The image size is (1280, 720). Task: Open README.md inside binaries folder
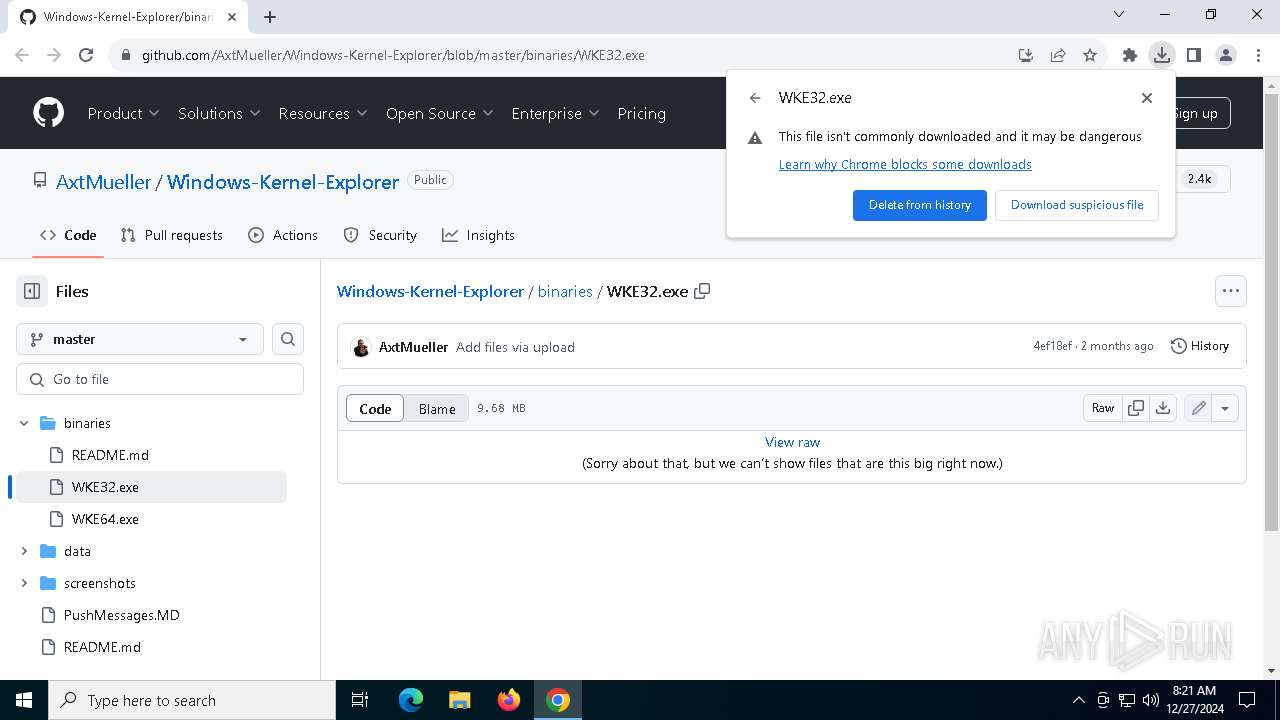110,455
